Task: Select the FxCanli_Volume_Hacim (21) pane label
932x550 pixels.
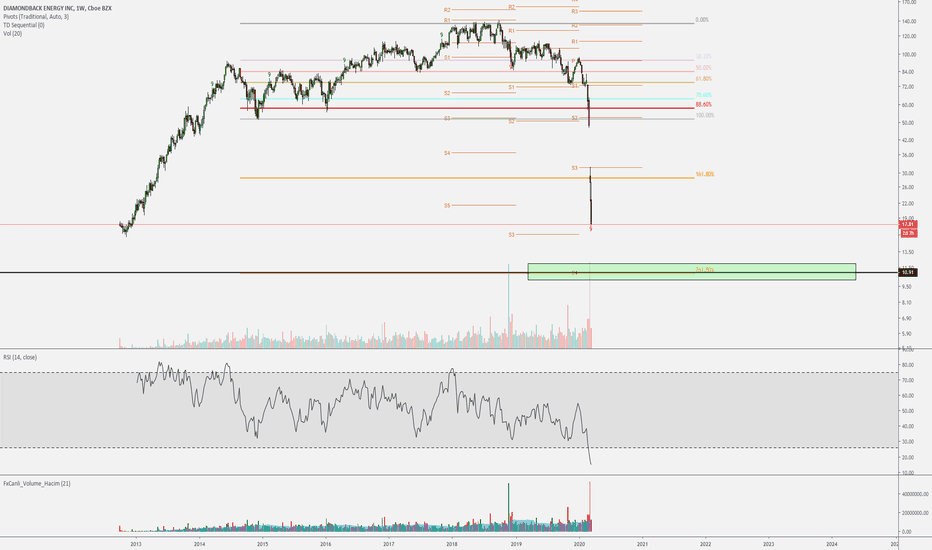Action: click(37, 483)
